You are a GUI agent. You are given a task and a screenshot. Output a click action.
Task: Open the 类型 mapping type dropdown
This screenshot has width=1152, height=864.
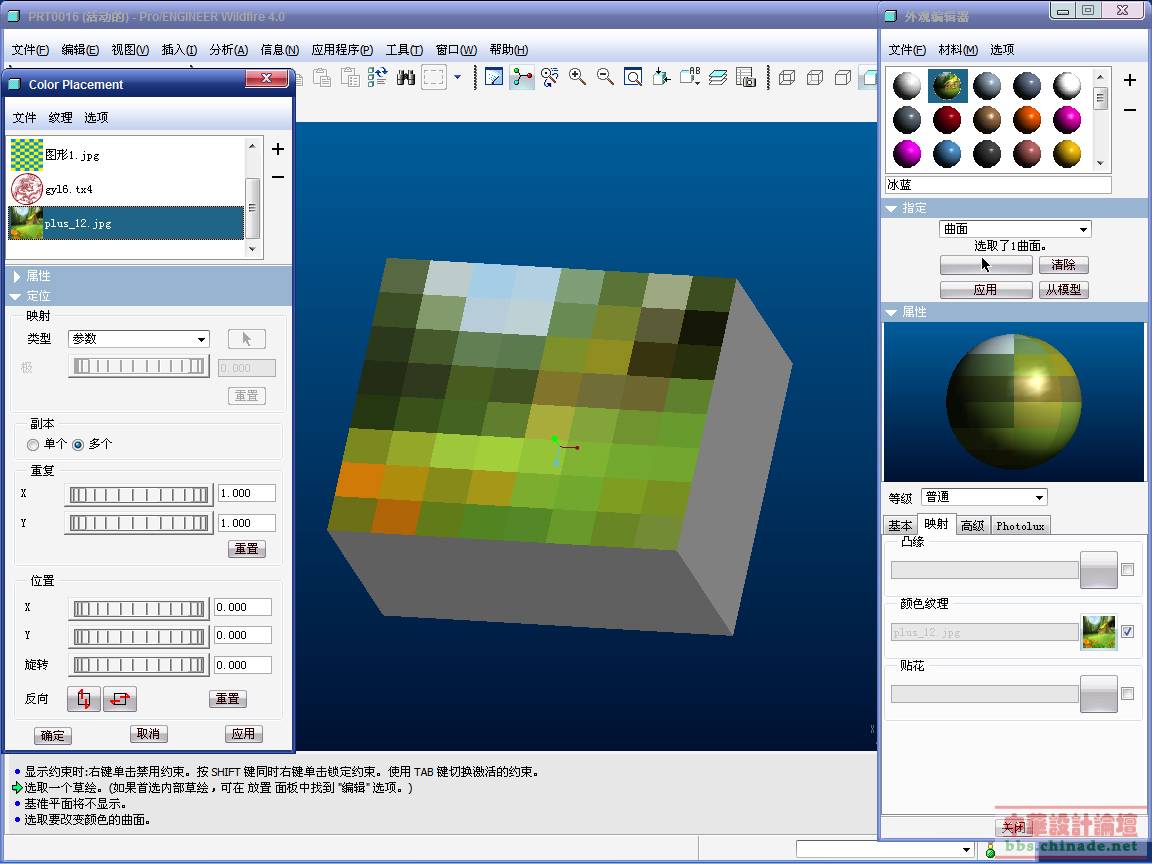pyautogui.click(x=138, y=339)
